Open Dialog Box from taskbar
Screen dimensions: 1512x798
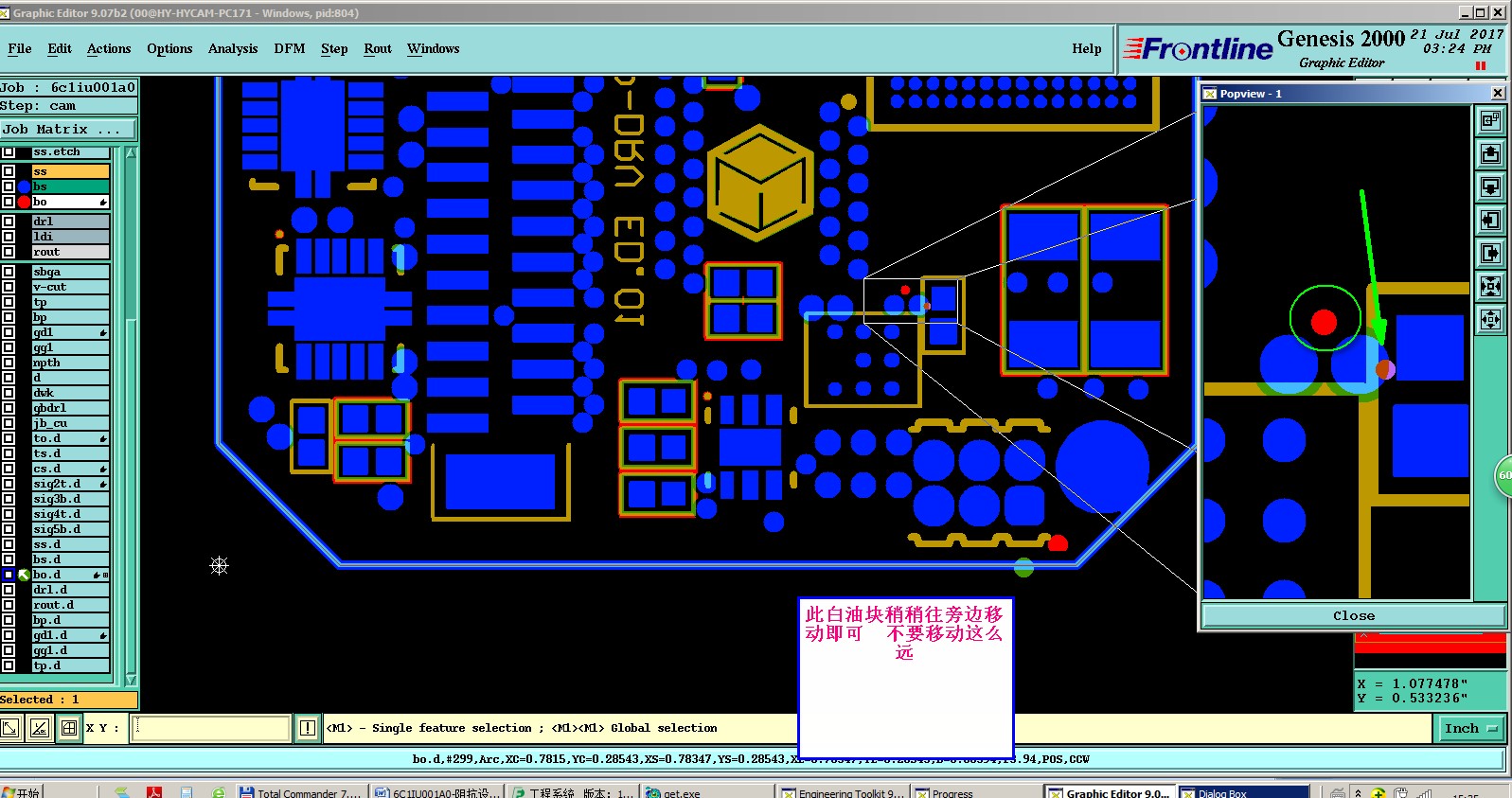click(1244, 791)
